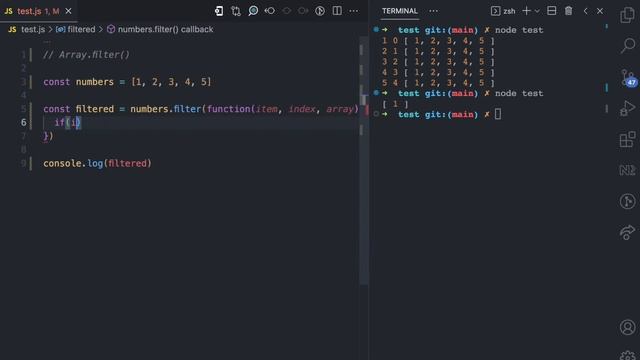Image resolution: width=640 pixels, height=360 pixels.
Task: Close the terminal panel
Action: coord(600,11)
